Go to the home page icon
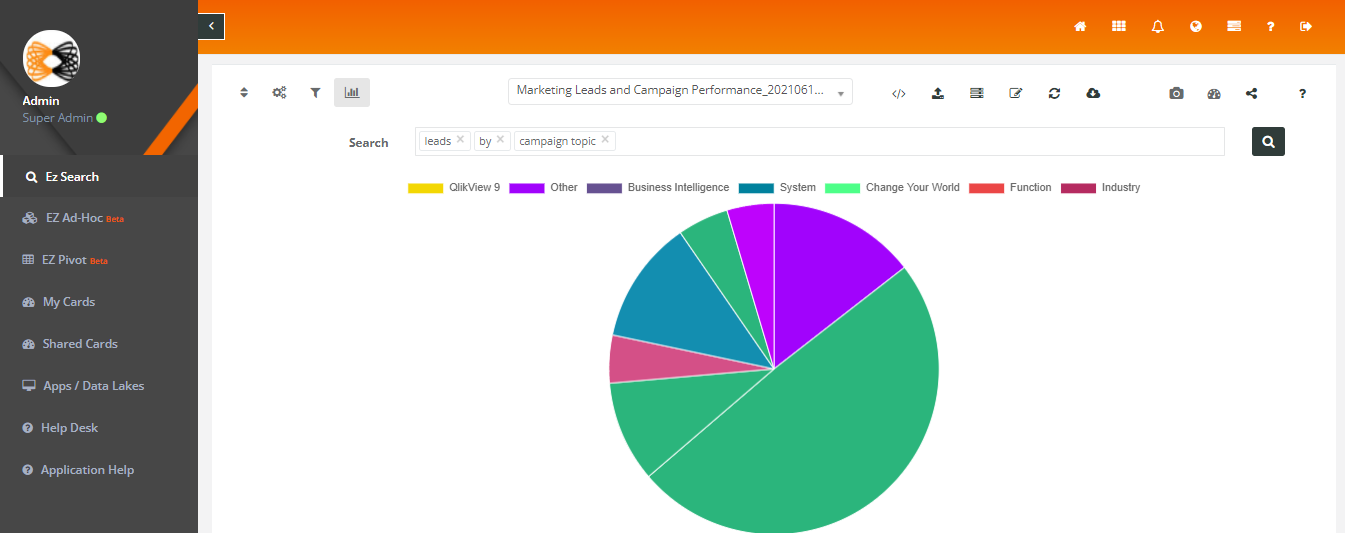 pyautogui.click(x=1080, y=27)
